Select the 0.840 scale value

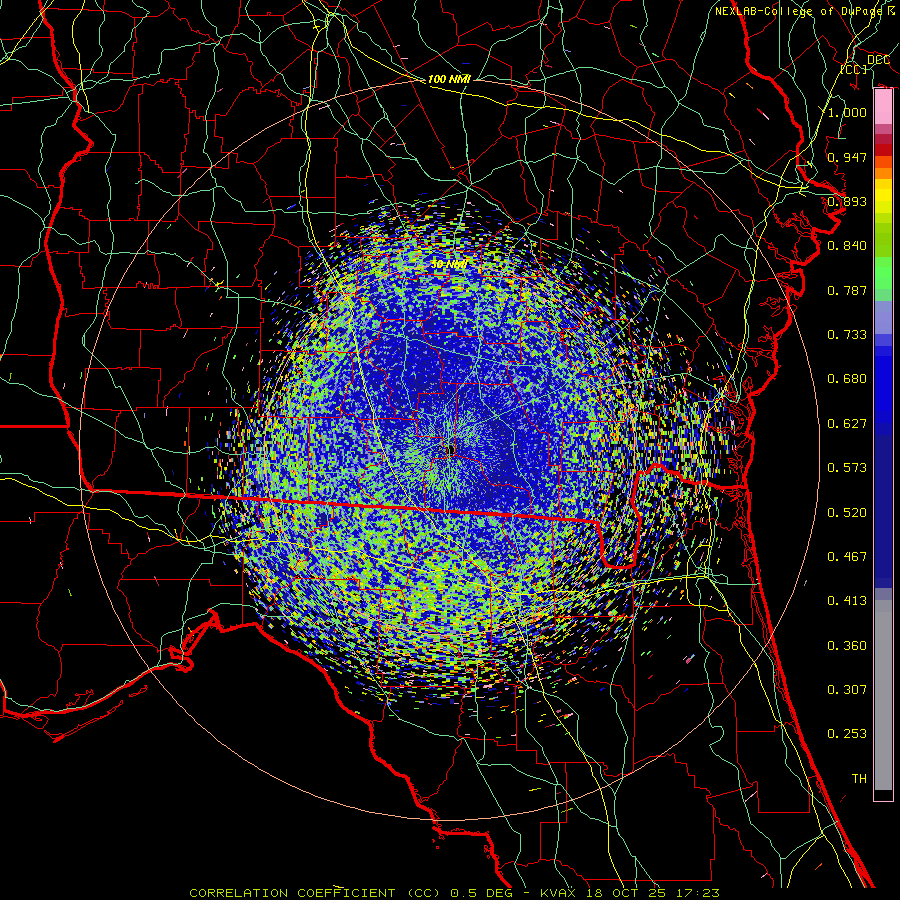pyautogui.click(x=847, y=246)
